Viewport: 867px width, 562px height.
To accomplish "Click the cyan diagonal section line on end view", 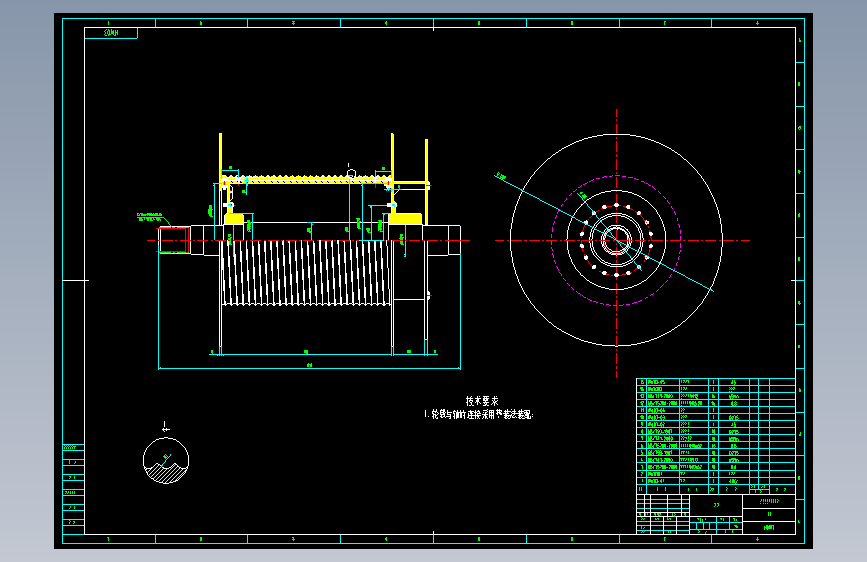I will tap(604, 233).
